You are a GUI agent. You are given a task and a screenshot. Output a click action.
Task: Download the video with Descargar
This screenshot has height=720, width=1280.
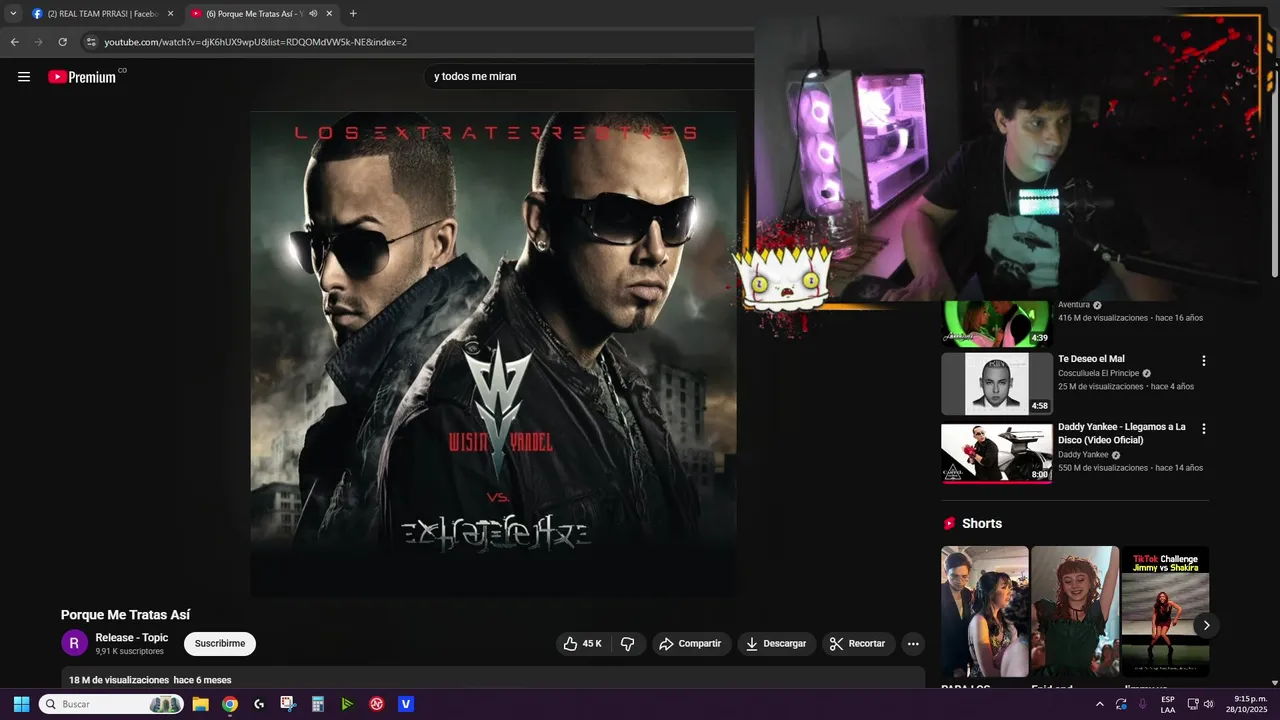[x=776, y=644]
